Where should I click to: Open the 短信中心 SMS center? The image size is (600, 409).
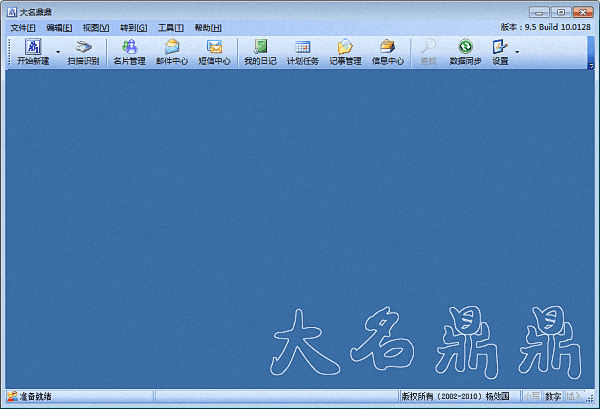click(214, 47)
